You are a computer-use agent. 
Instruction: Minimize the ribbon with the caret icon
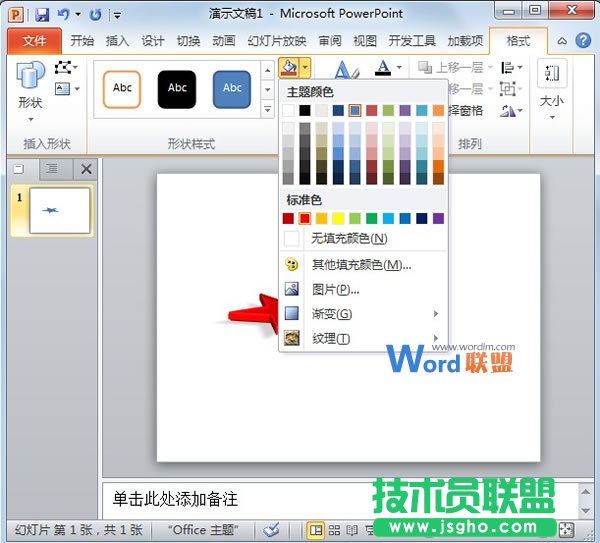(562, 41)
